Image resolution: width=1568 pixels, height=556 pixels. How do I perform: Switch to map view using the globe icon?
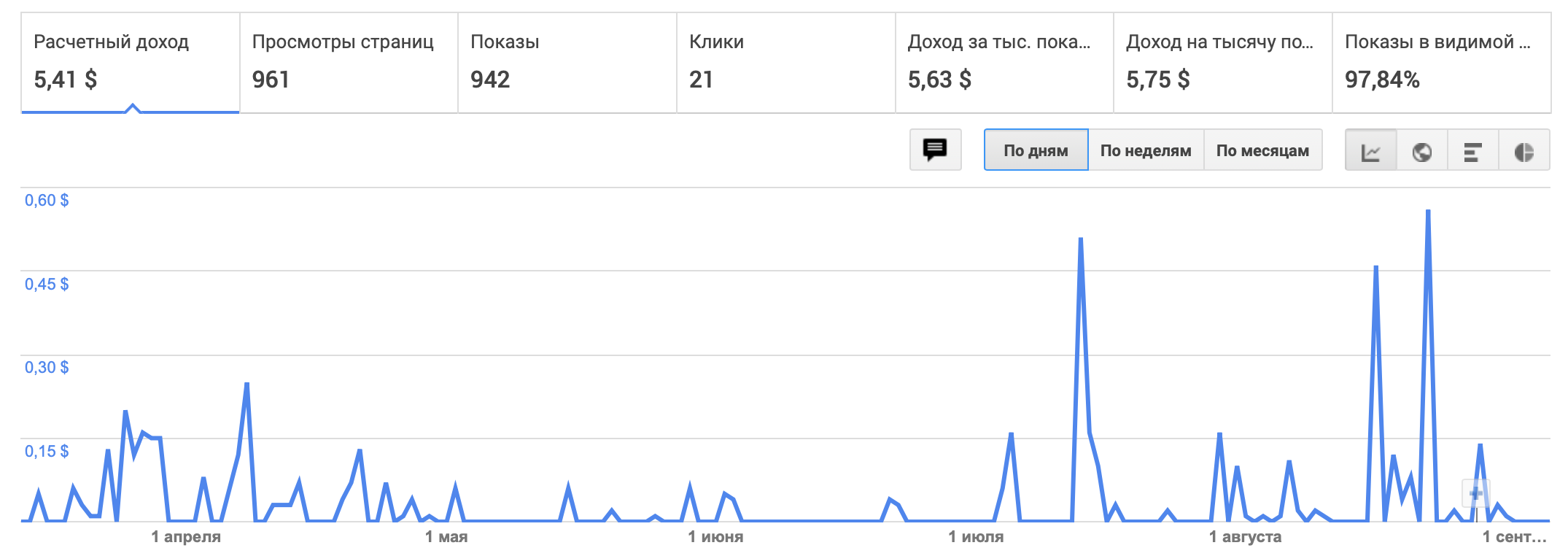[1422, 150]
